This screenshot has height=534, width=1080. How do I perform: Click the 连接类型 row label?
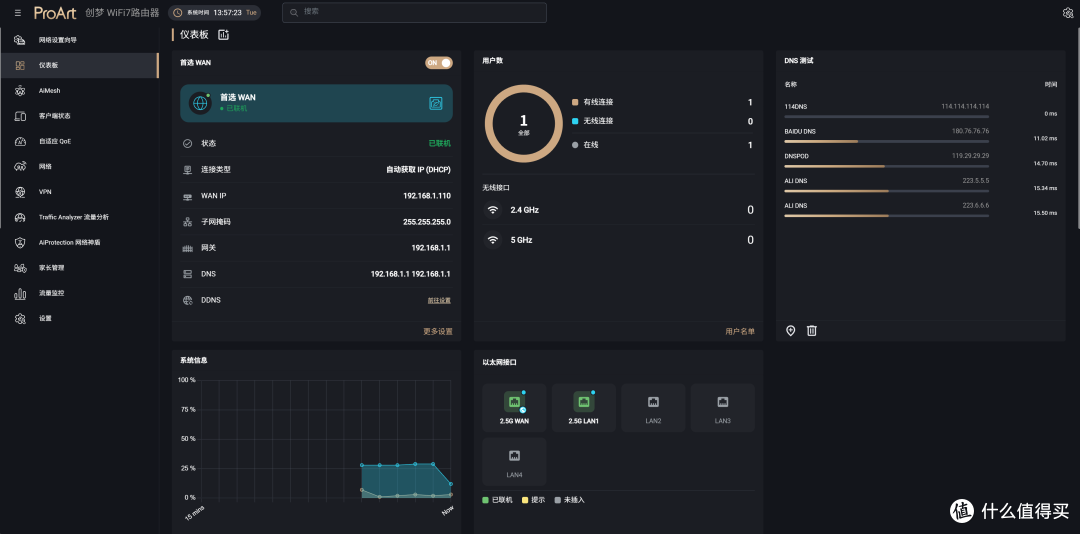tap(216, 170)
